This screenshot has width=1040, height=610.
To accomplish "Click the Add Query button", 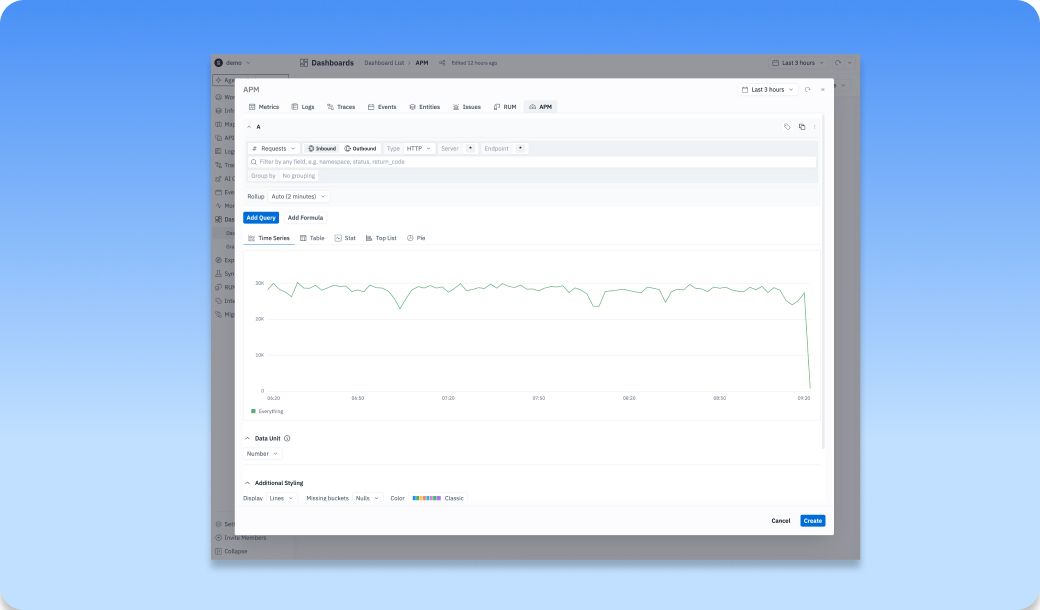I will click(261, 217).
